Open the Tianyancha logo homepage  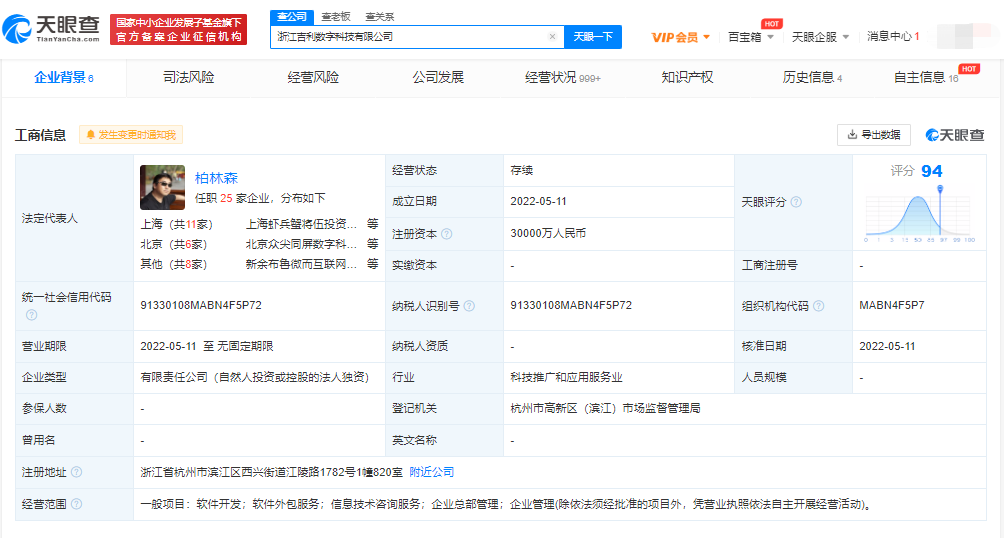tap(51, 29)
